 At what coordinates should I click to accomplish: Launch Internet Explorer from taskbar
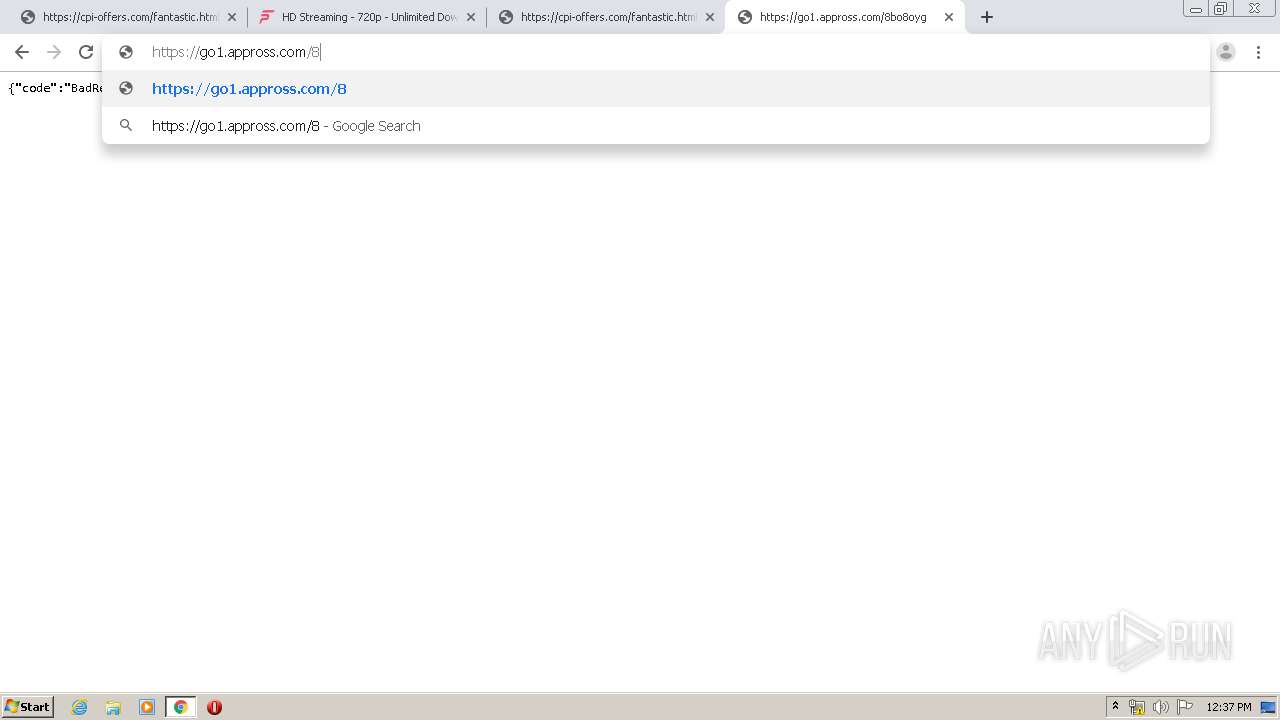click(x=80, y=707)
